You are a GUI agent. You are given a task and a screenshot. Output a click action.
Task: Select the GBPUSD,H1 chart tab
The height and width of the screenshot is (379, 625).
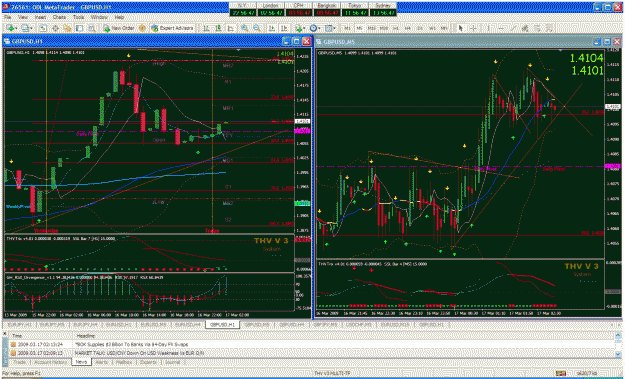point(222,325)
